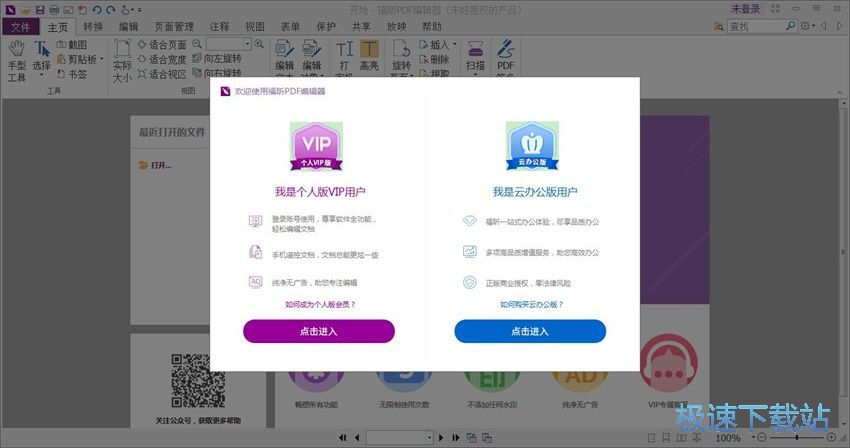Expand the ribbon zoom percentage combo box
Image resolution: width=850 pixels, height=448 pixels.
248,44
